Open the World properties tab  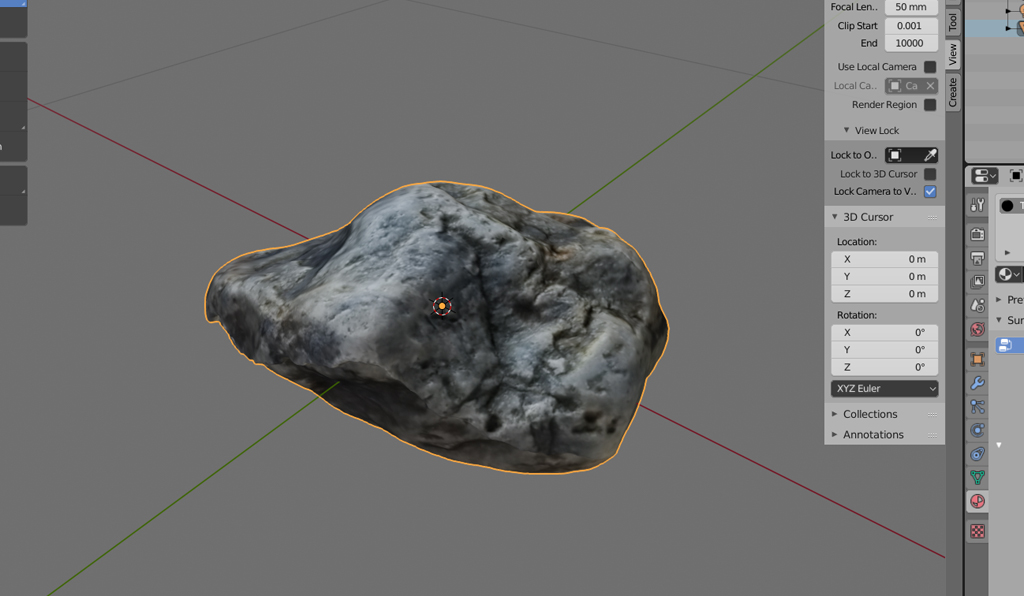(x=977, y=329)
